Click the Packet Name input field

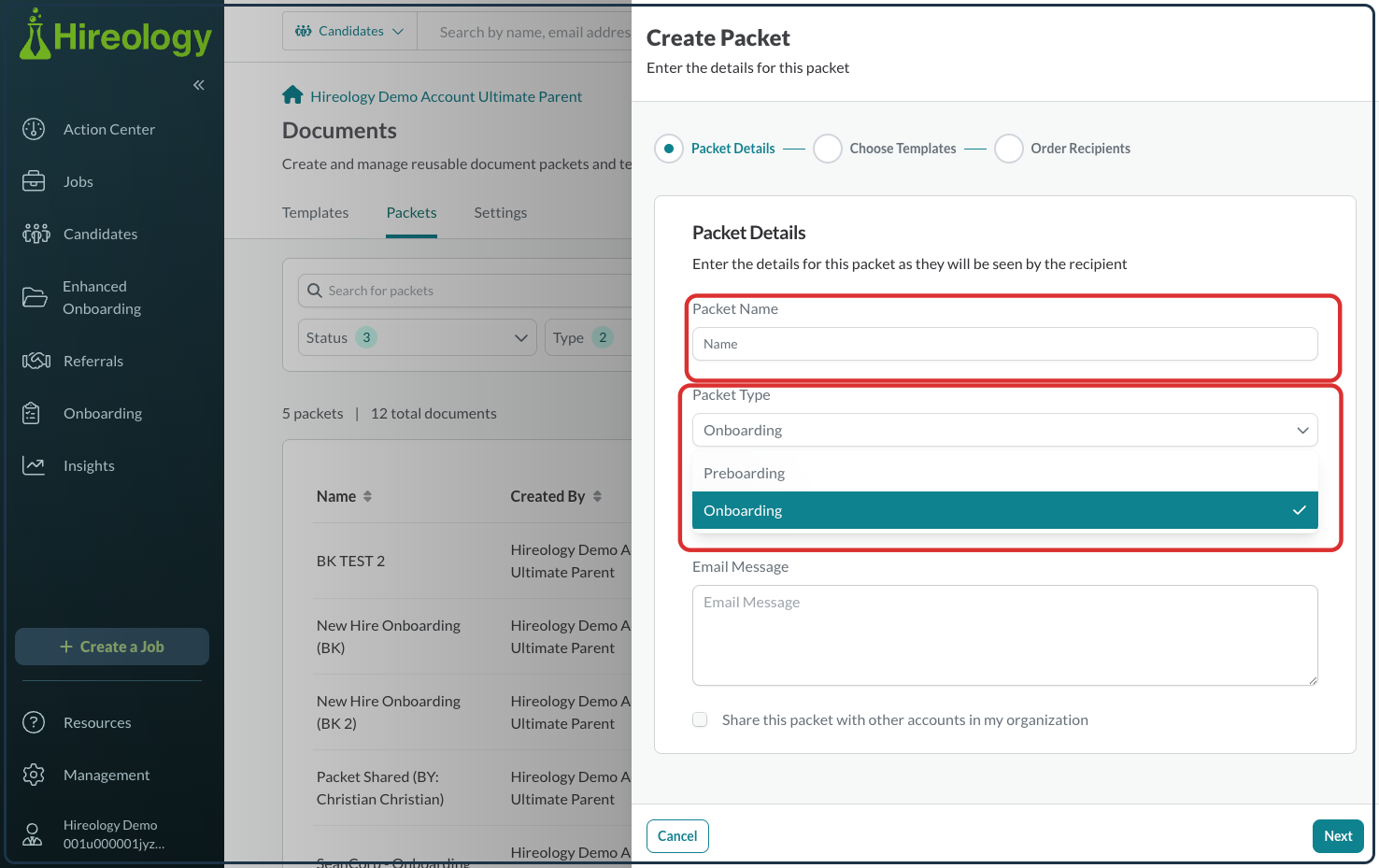[x=1005, y=344]
